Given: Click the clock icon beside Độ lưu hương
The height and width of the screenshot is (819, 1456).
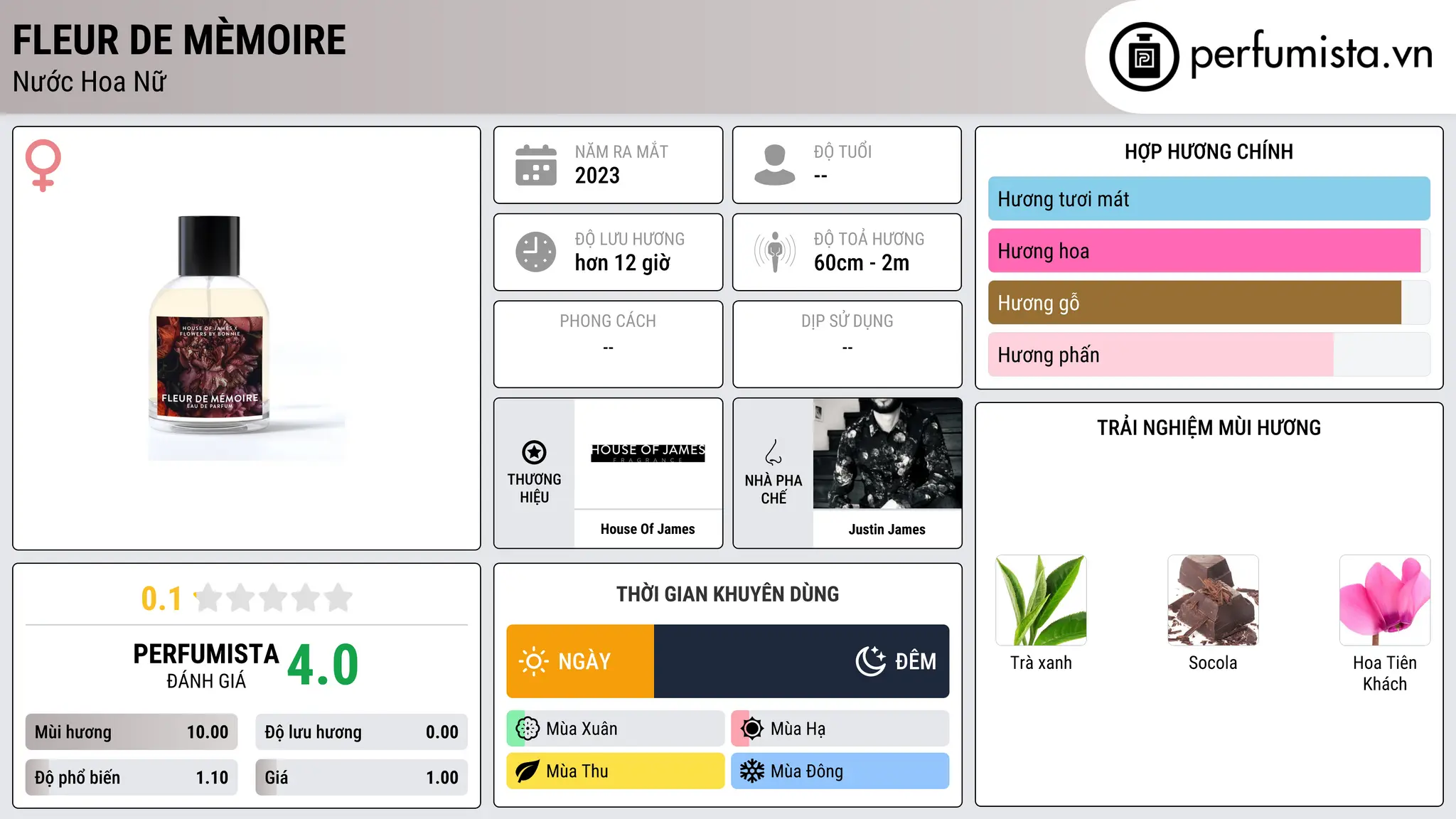Looking at the screenshot, I should [x=536, y=252].
